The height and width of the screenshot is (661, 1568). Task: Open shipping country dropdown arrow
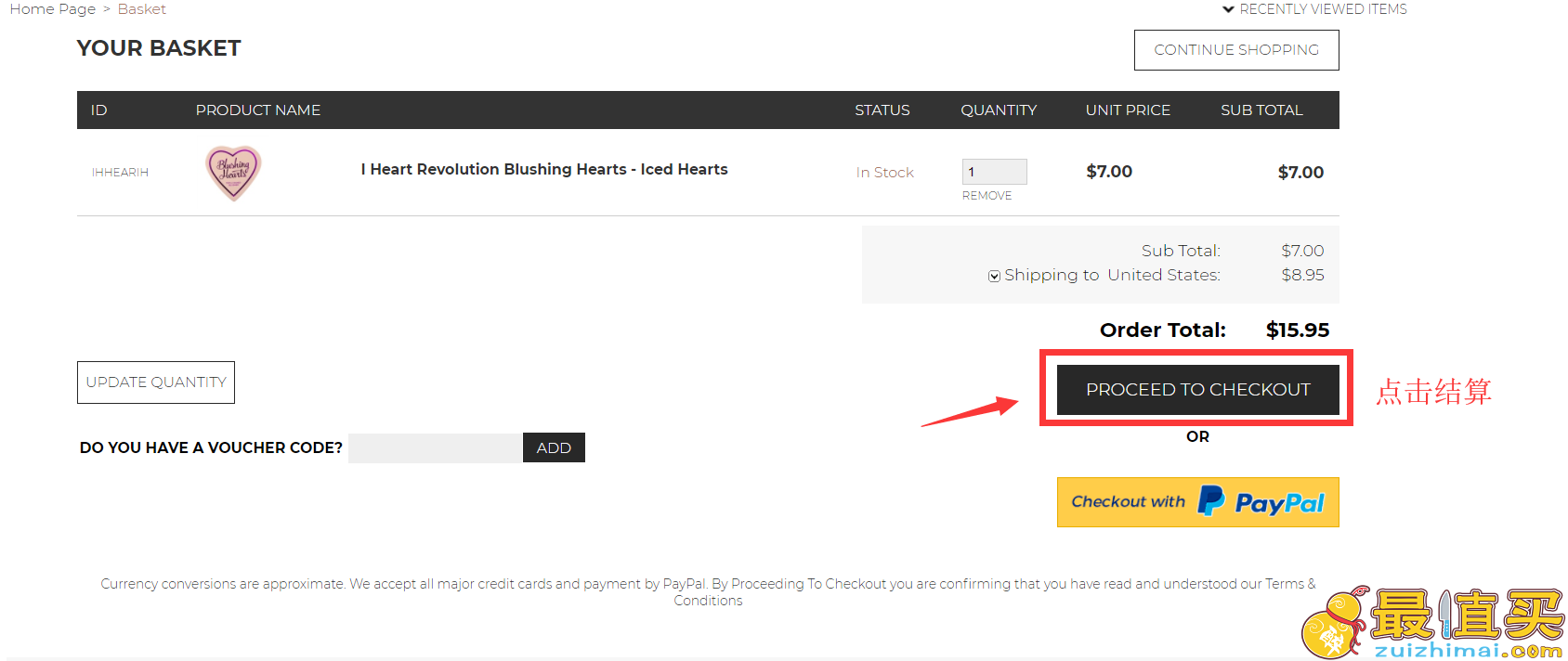[x=994, y=276]
